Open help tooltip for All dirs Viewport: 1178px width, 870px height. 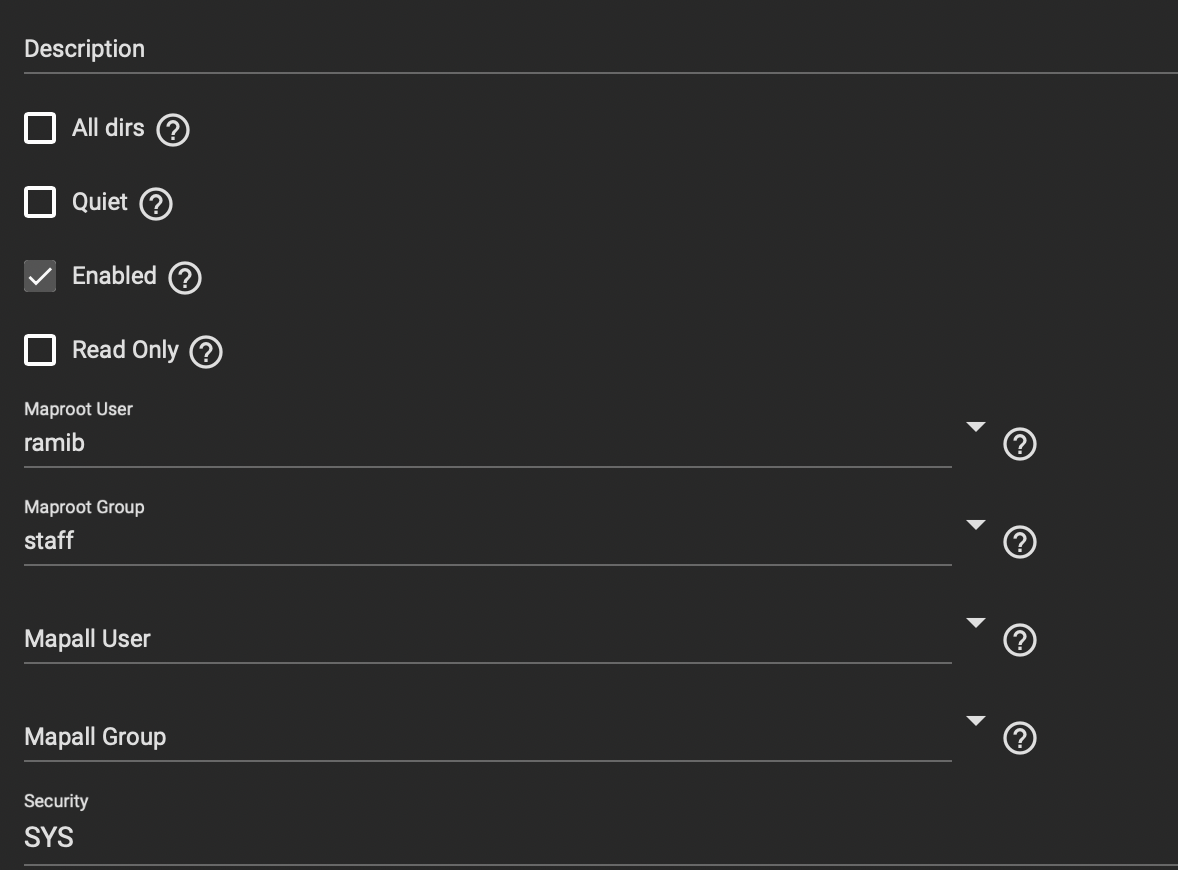point(173,130)
